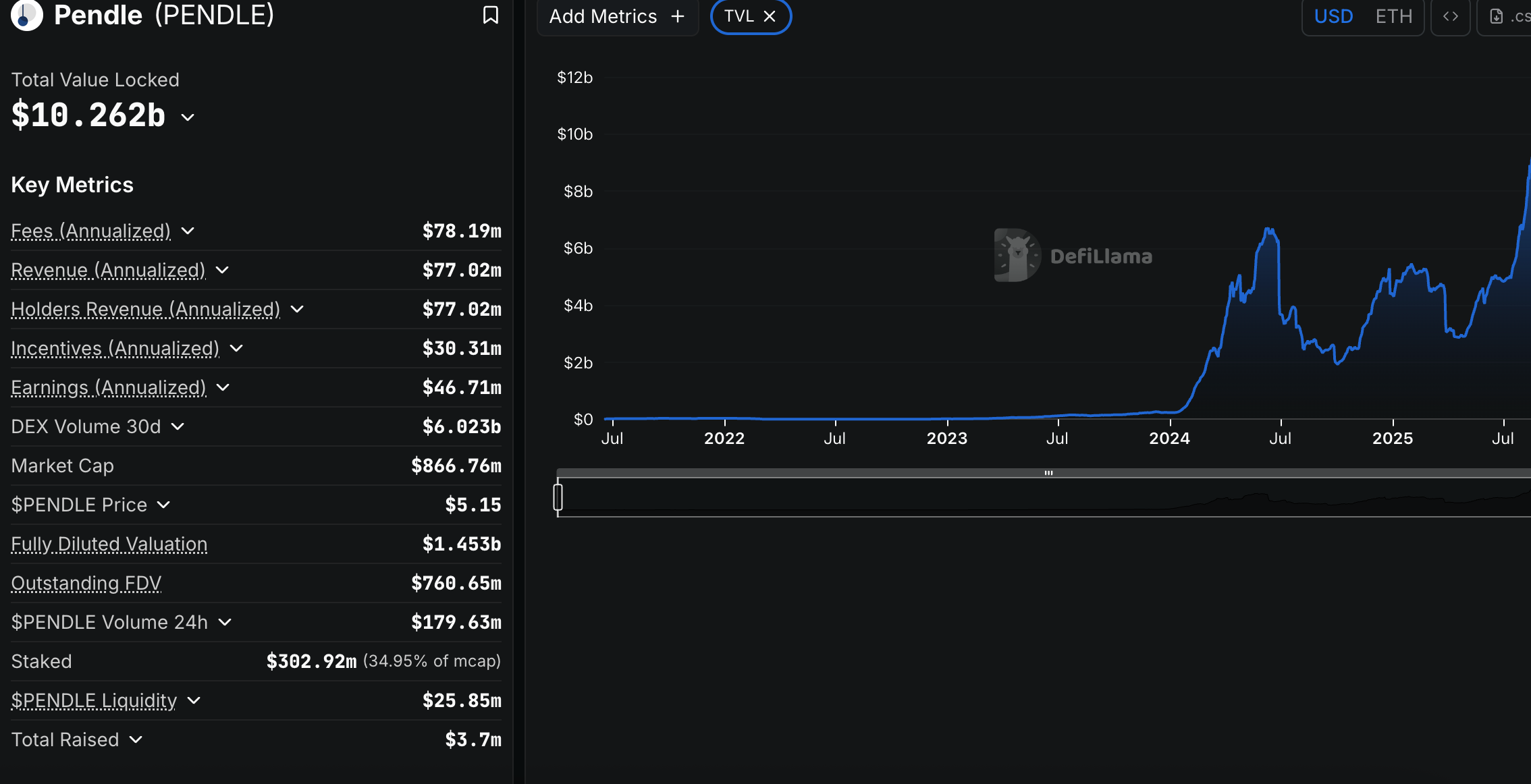Click the Outstanding FDV label
Image resolution: width=1531 pixels, height=784 pixels.
coord(86,584)
